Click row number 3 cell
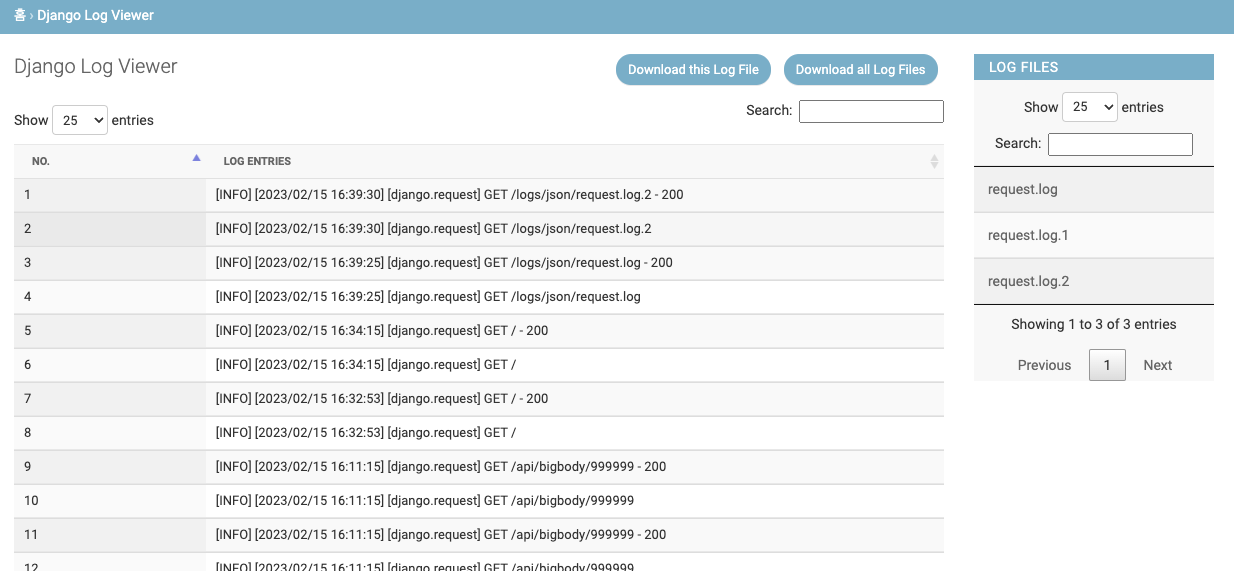1234x571 pixels. 110,263
